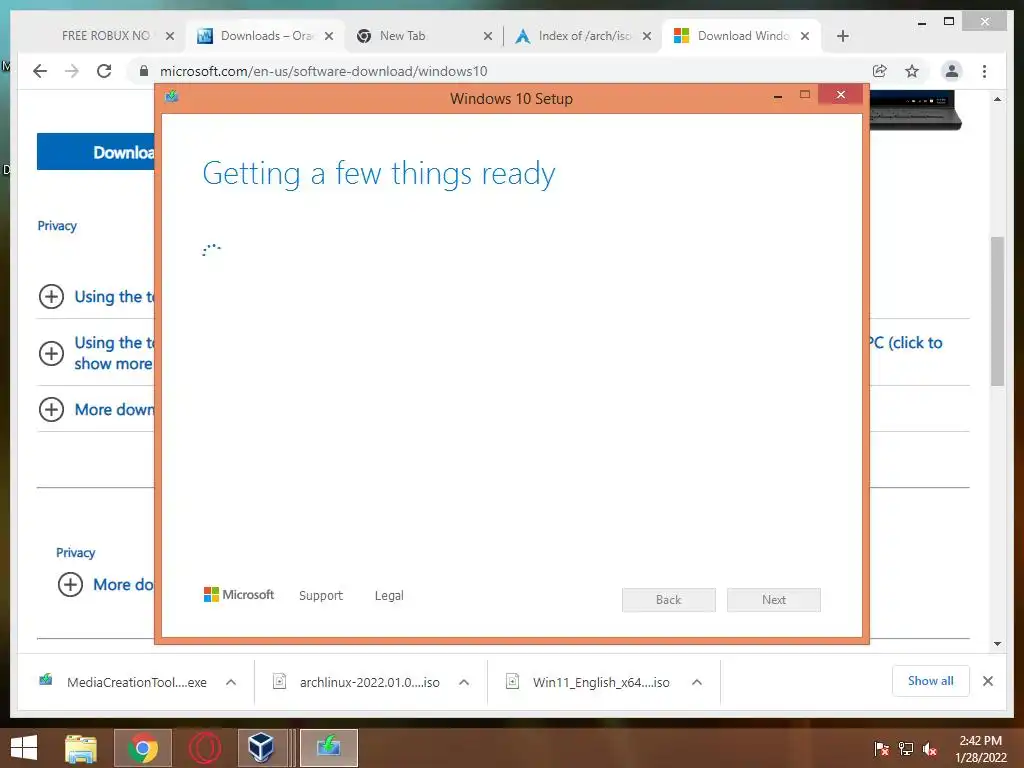The width and height of the screenshot is (1024, 768).
Task: Close the Download Windows tab
Action: (805, 36)
